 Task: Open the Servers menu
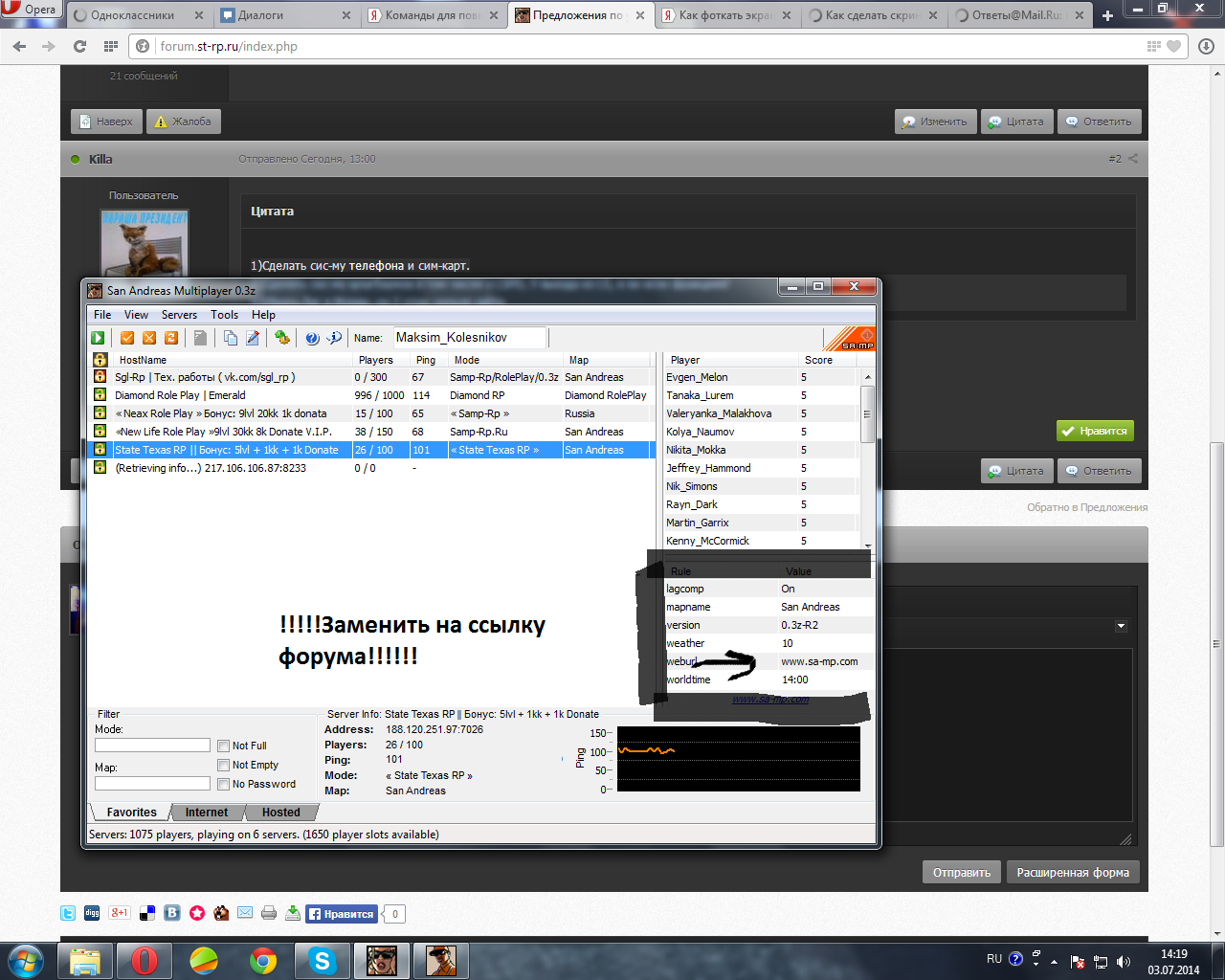click(x=179, y=315)
